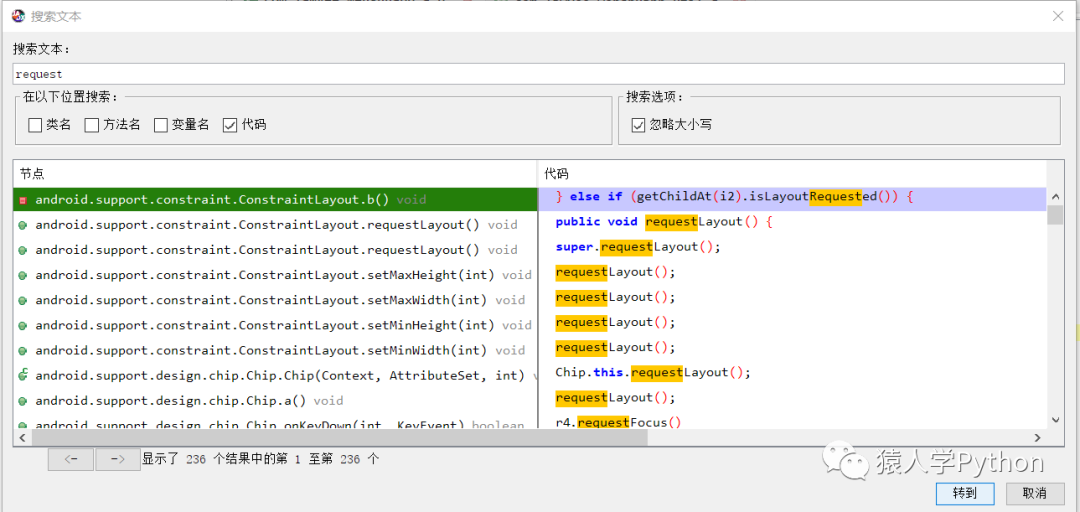Select Chip.a() void result row
Viewport: 1080px width, 512px height.
[x=276, y=401]
